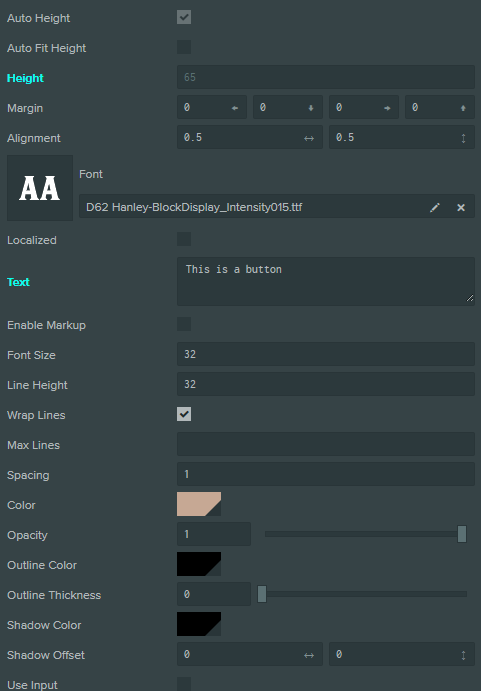The width and height of the screenshot is (481, 691).
Task: Click the right margin input field
Action: (x=364, y=107)
